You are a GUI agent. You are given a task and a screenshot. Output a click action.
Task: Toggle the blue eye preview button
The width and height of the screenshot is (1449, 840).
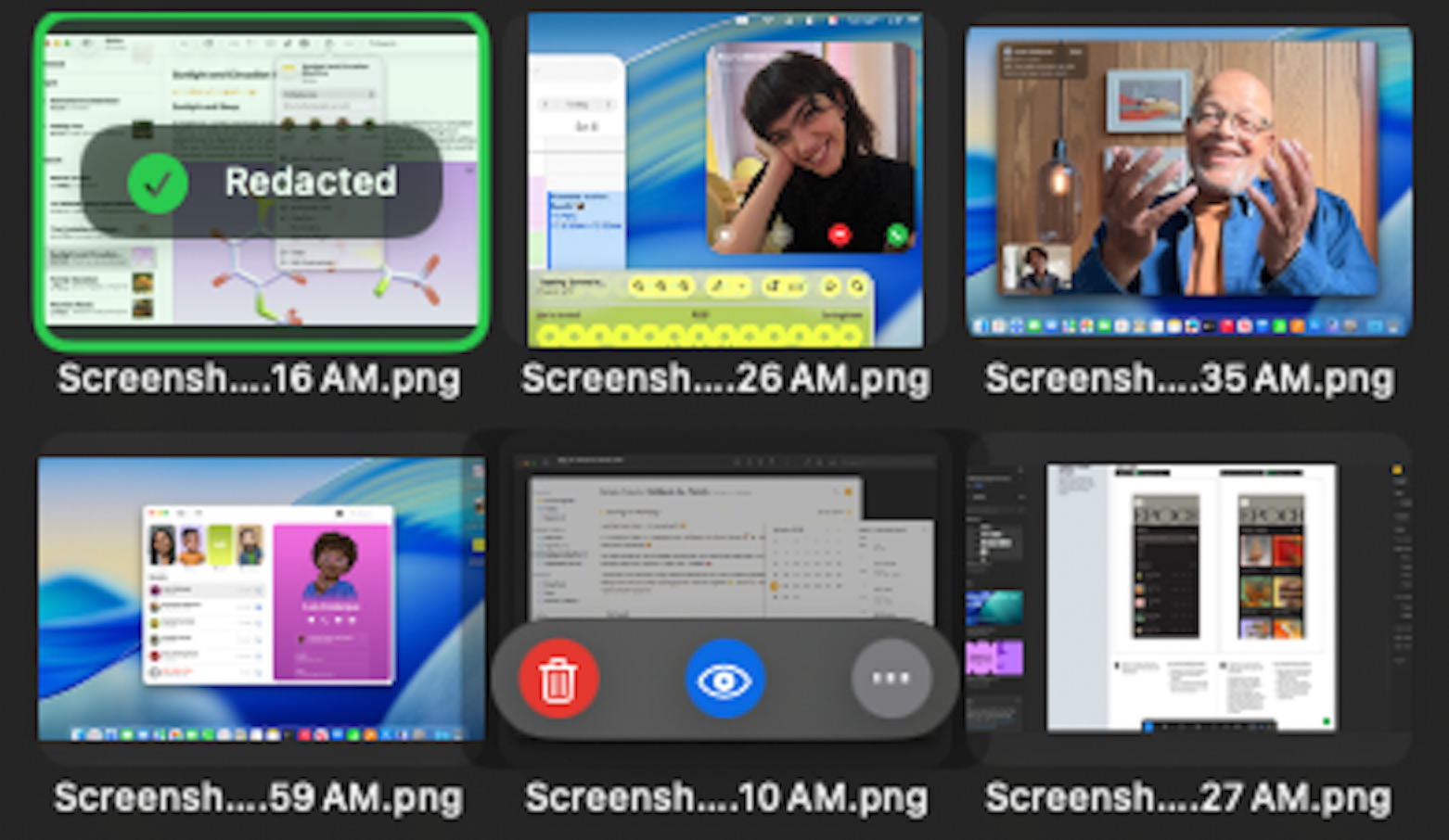tap(724, 680)
